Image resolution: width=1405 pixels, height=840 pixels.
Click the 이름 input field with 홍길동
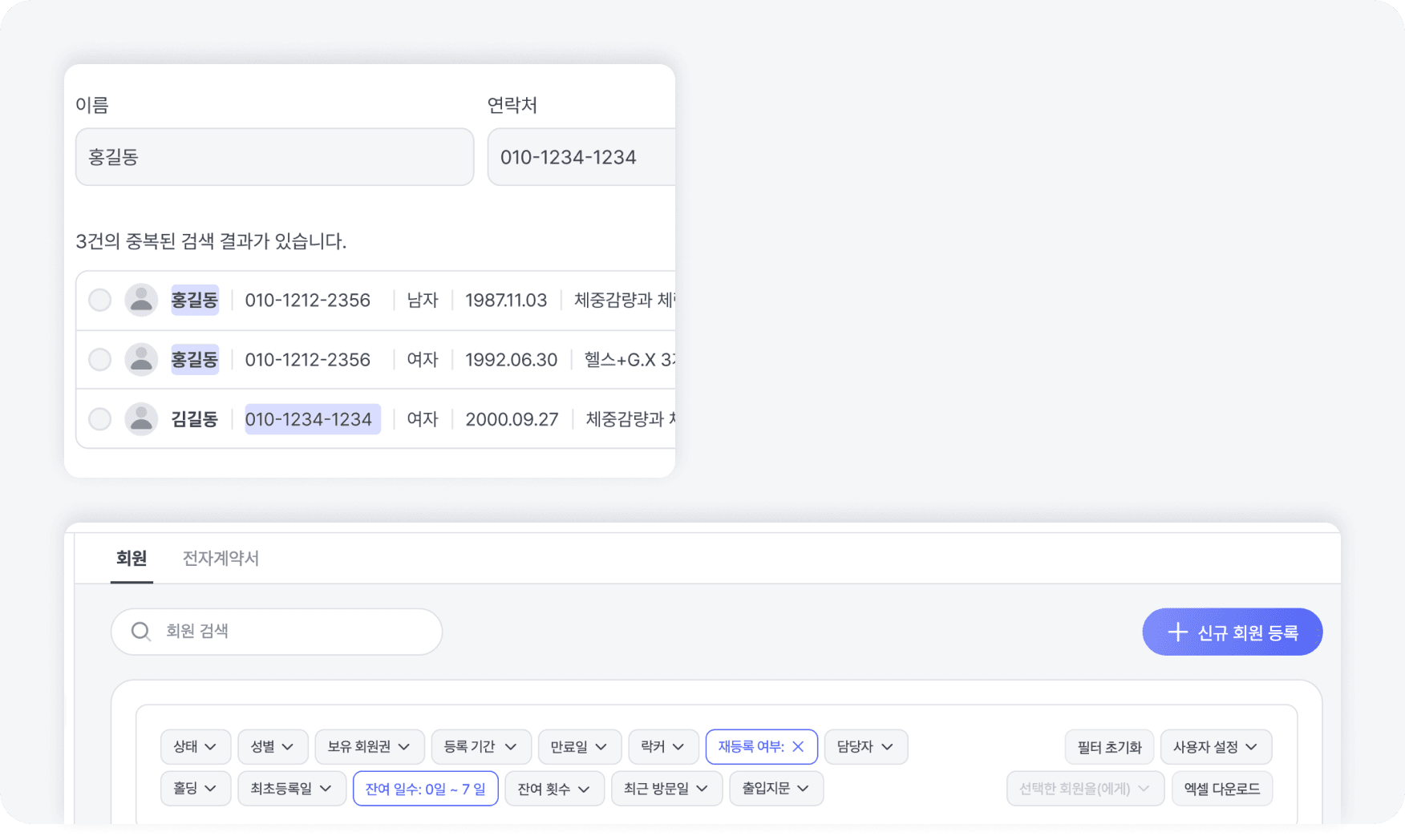[274, 157]
